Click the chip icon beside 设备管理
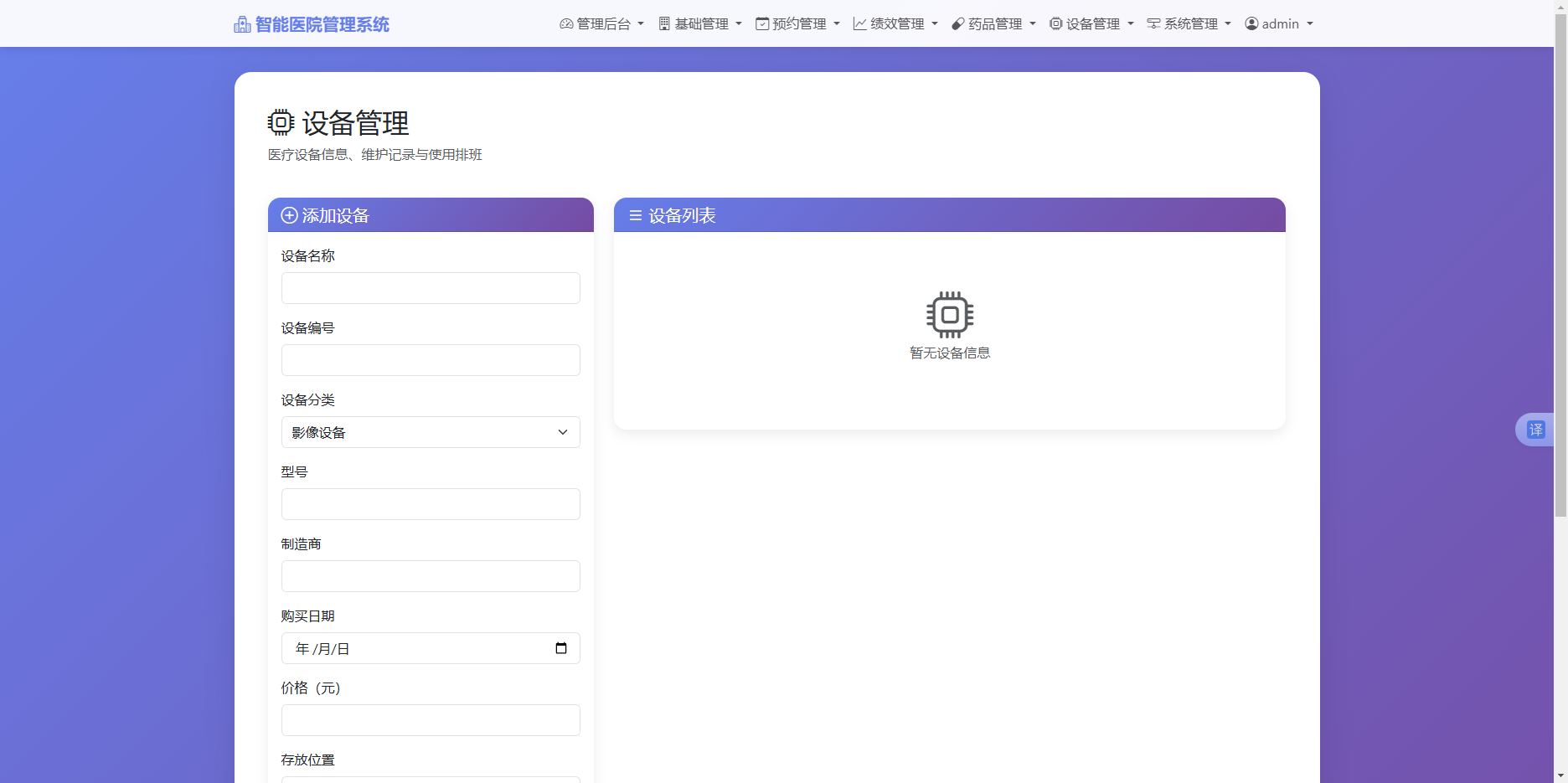The image size is (1568, 783). (1055, 23)
